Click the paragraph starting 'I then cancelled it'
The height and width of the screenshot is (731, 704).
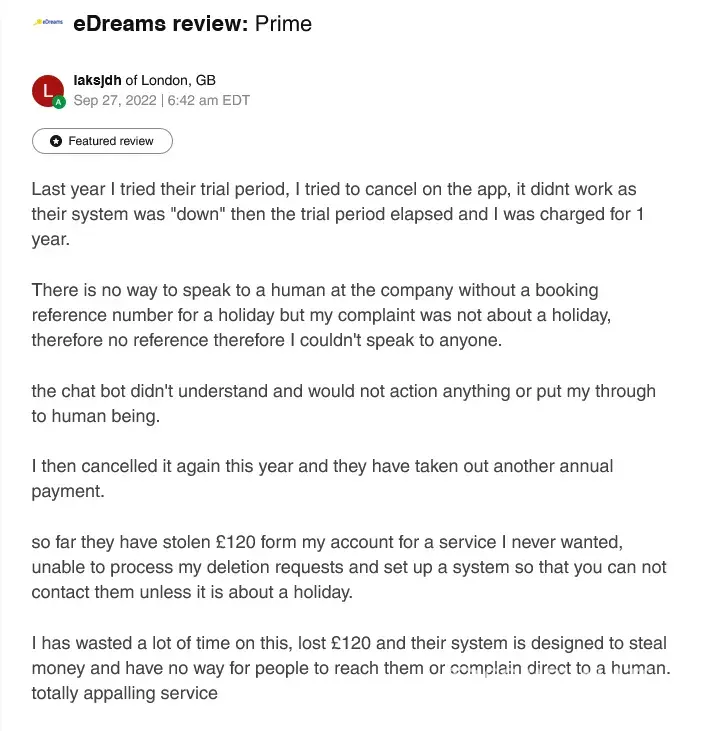coord(322,478)
